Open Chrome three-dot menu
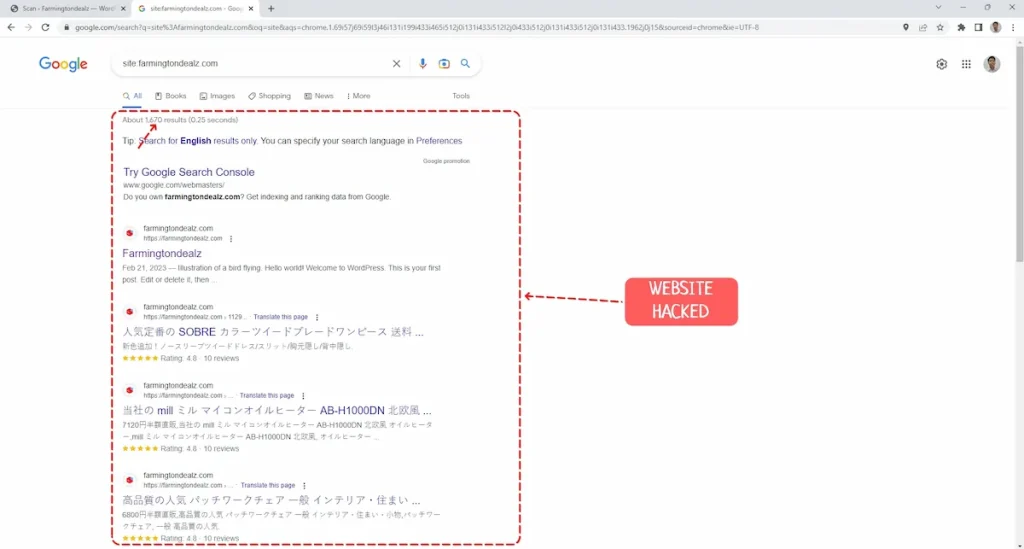Image resolution: width=1024 pixels, height=549 pixels. pyautogui.click(x=1013, y=27)
